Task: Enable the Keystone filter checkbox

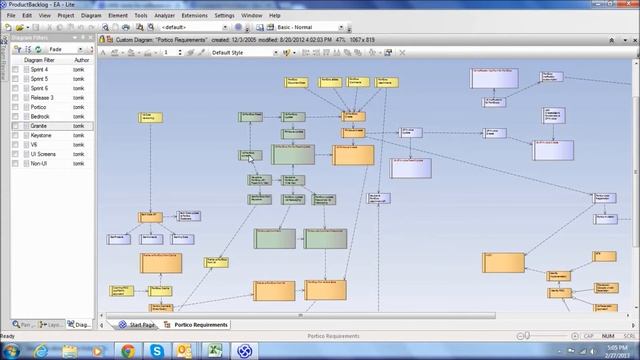Action: (16, 135)
